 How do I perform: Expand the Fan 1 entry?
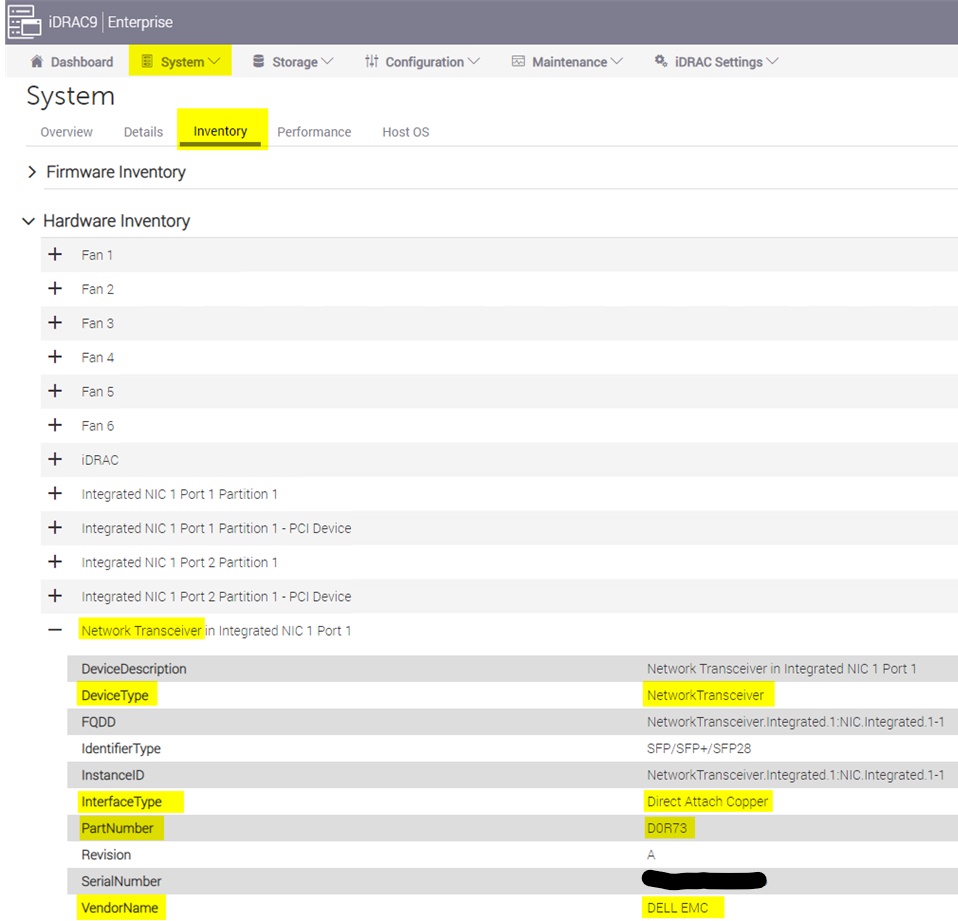(x=55, y=254)
